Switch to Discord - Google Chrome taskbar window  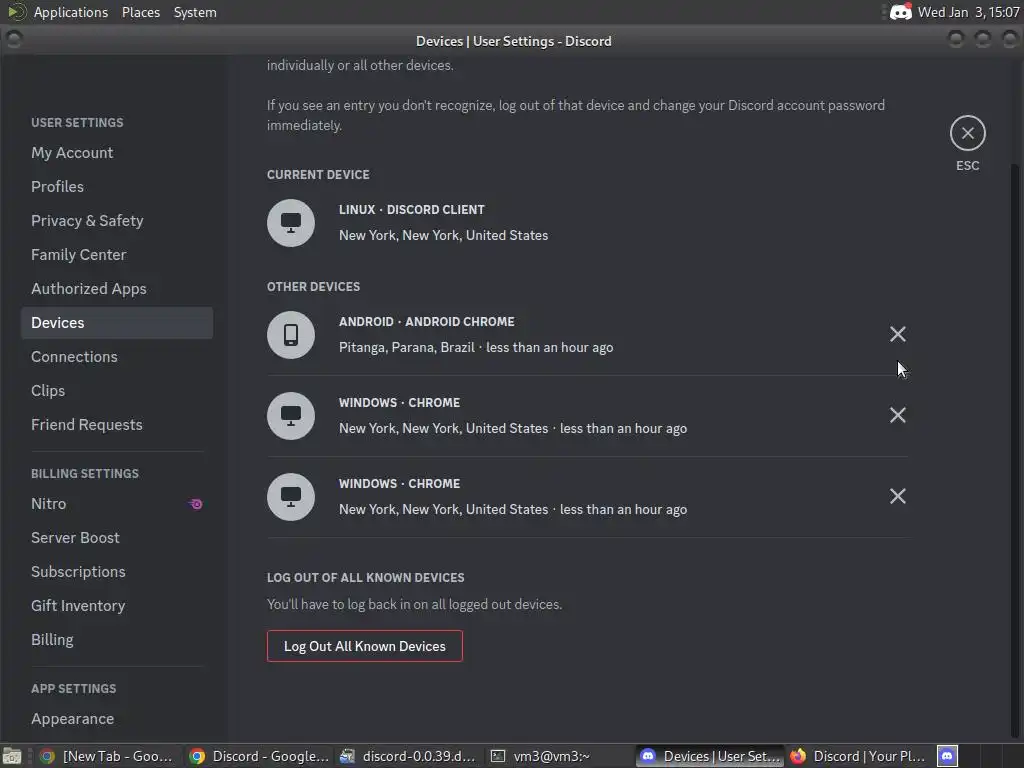[259, 756]
